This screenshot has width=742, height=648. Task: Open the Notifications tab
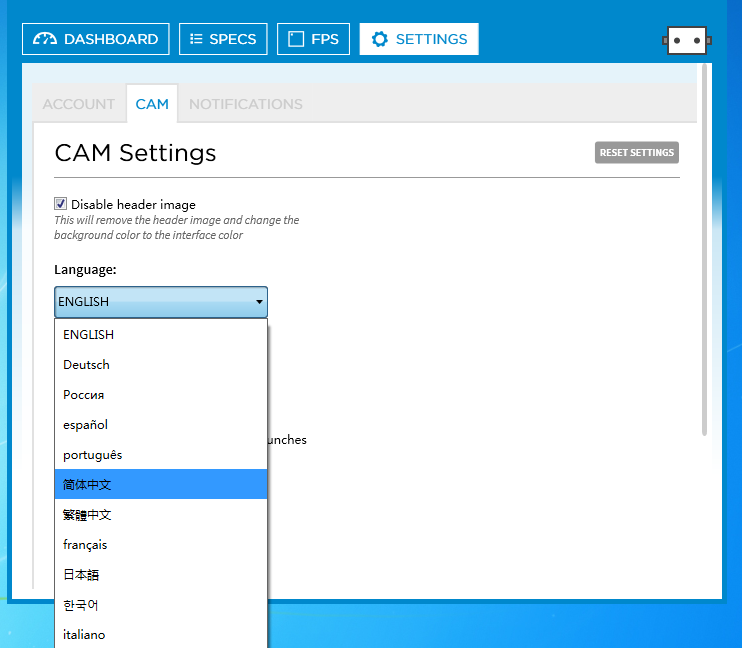(x=245, y=104)
